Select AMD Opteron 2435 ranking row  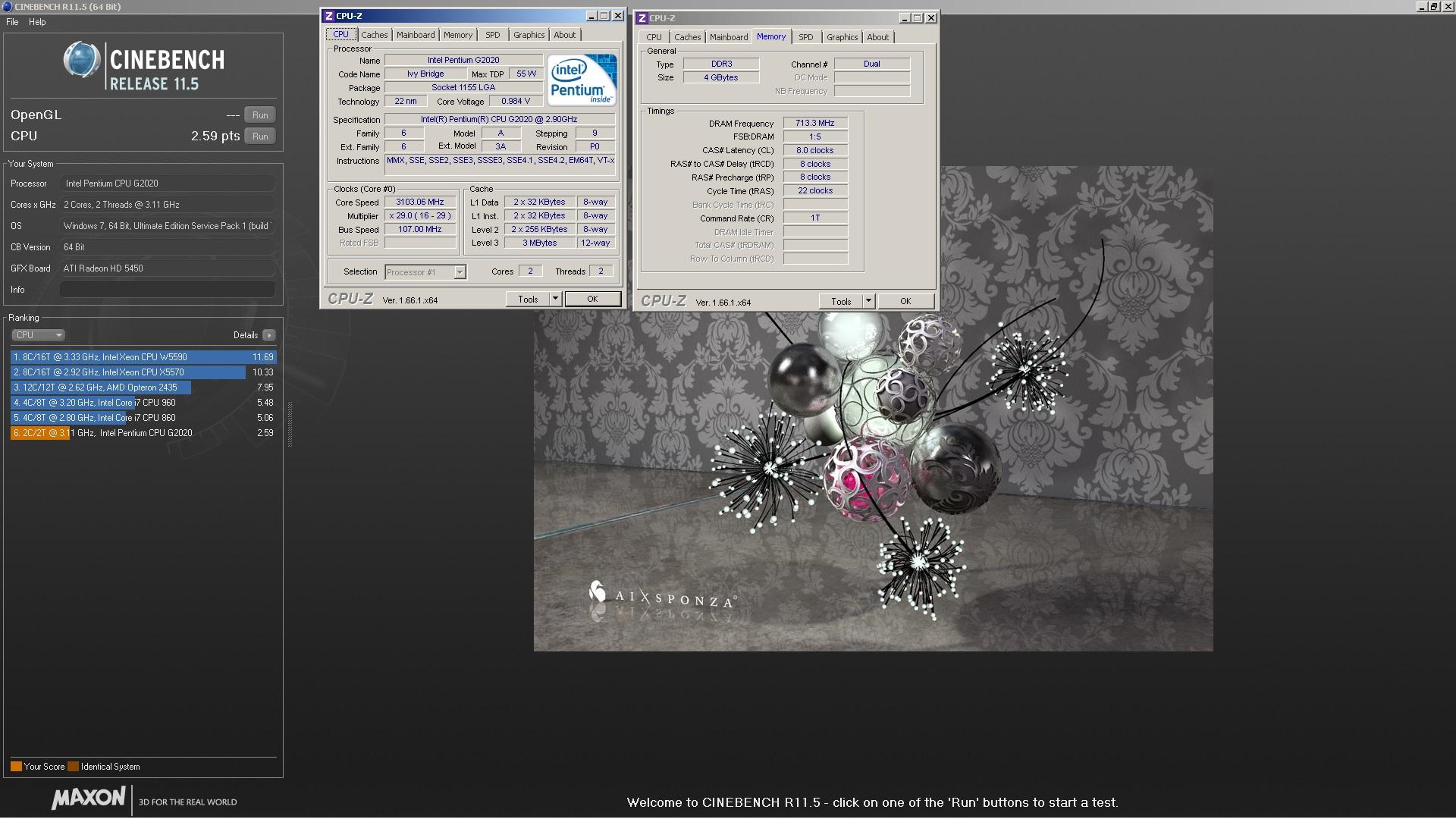tap(143, 388)
